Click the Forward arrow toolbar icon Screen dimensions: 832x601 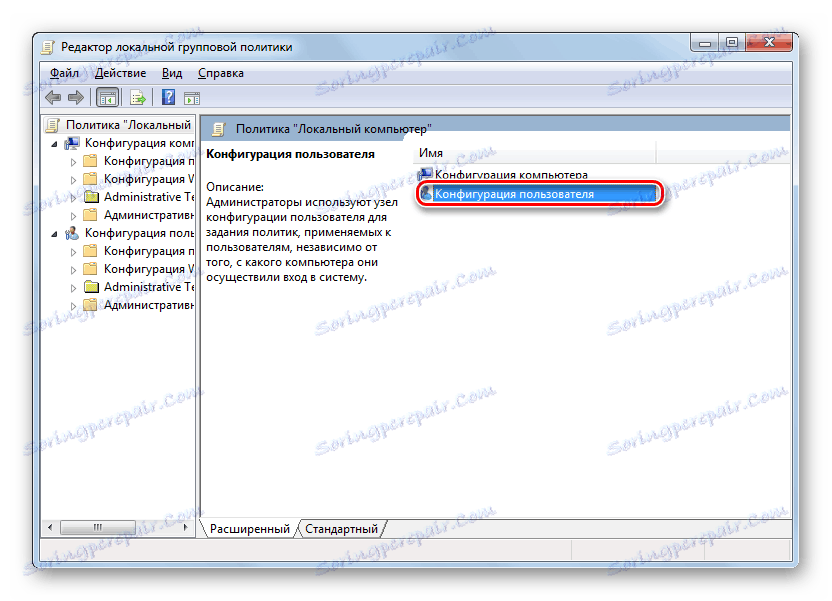pos(76,98)
